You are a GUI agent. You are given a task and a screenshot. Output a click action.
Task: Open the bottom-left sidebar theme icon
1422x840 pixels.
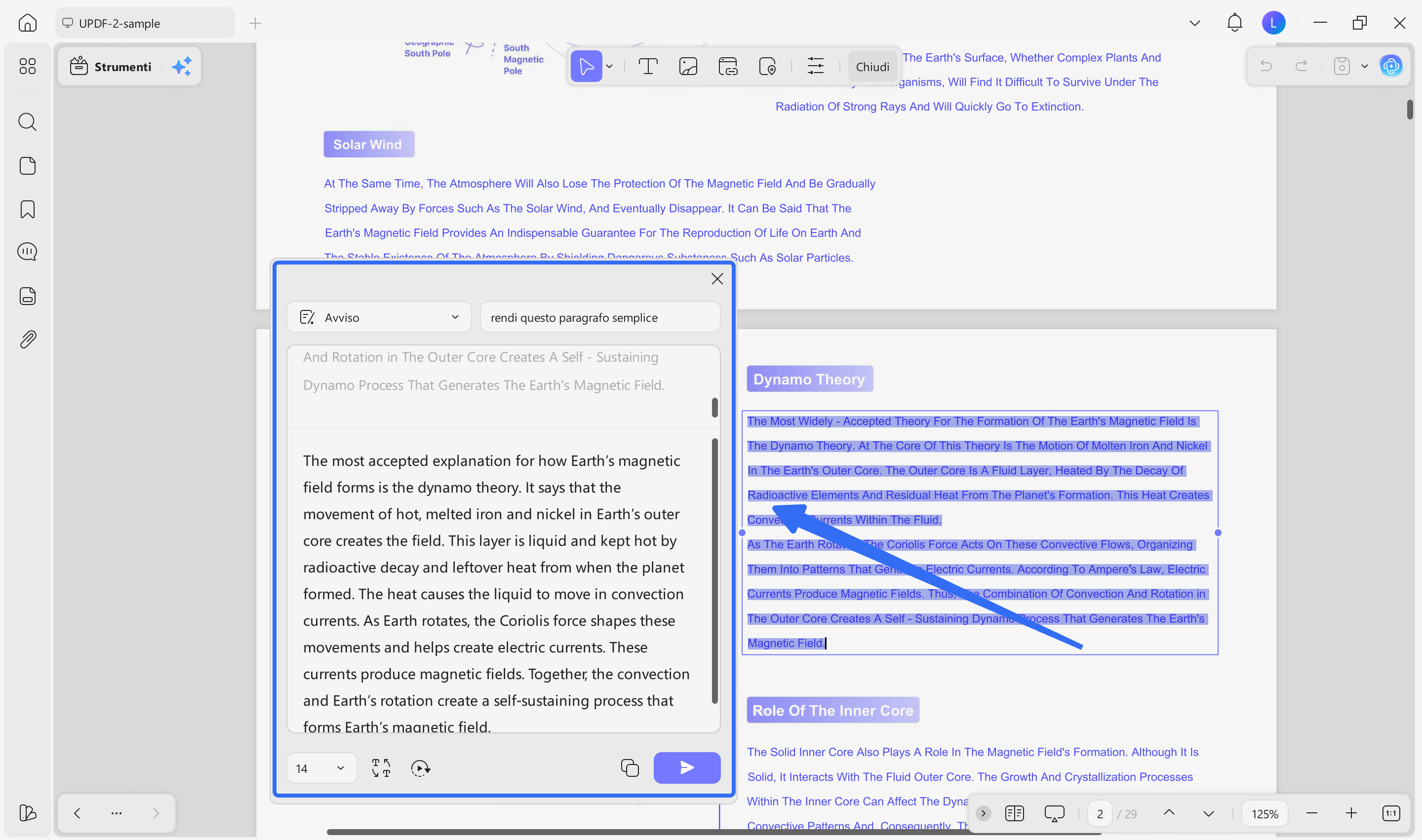click(27, 813)
